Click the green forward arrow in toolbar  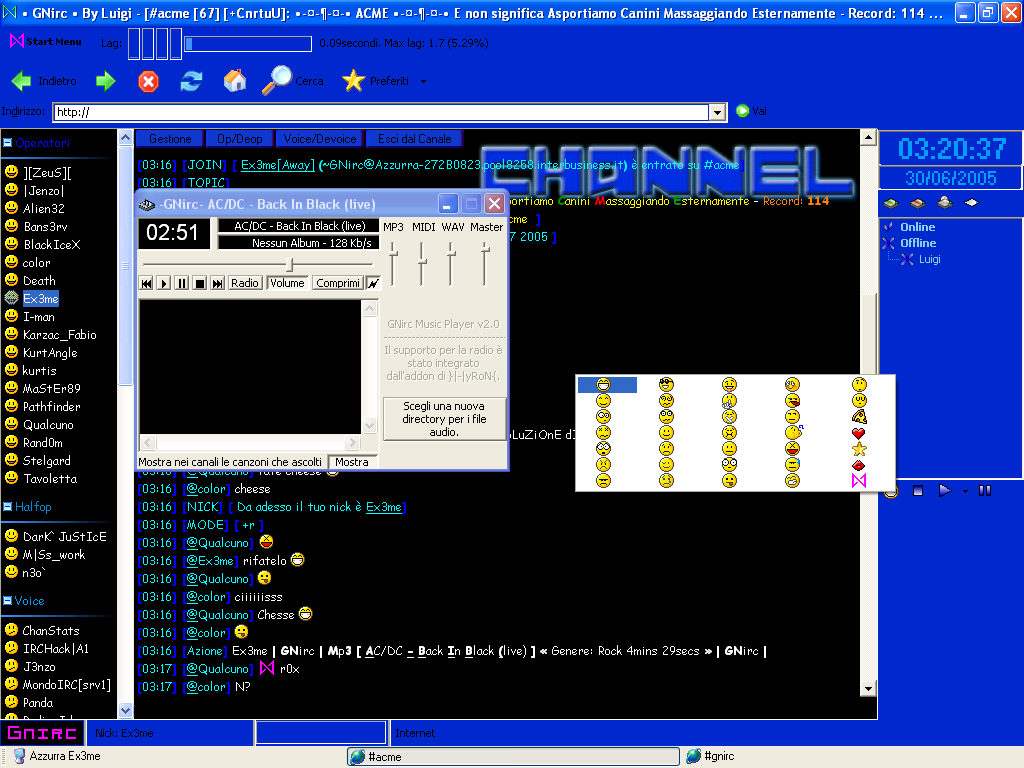pos(105,81)
